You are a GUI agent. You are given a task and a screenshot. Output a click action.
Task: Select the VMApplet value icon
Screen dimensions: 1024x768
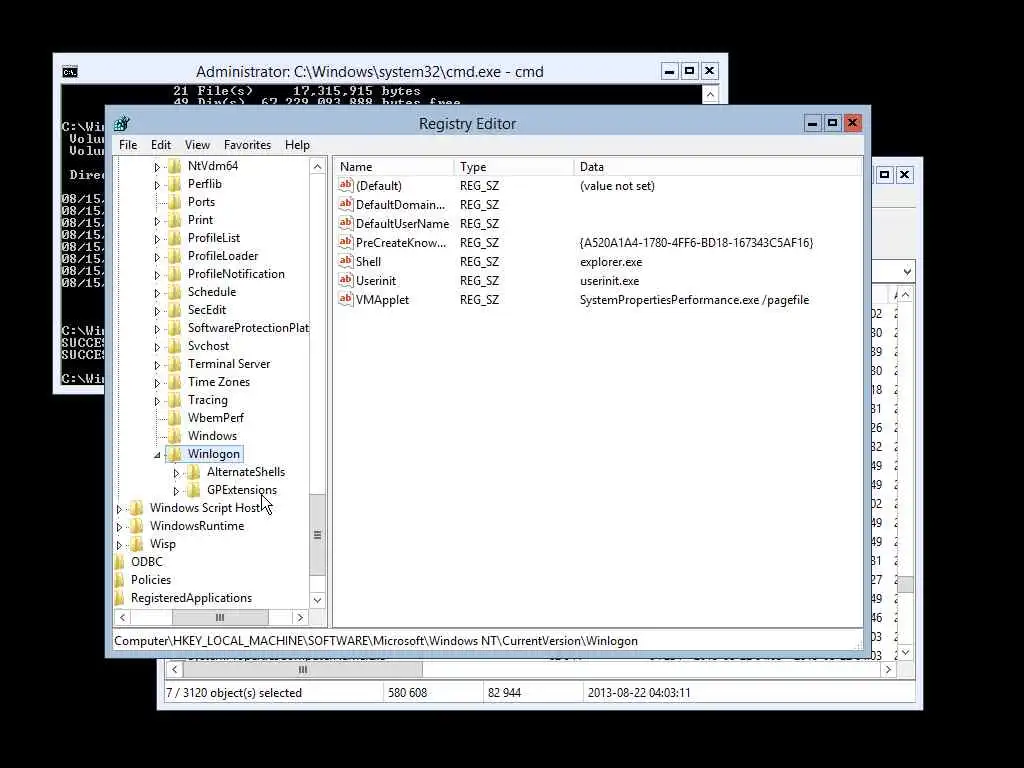coord(345,300)
